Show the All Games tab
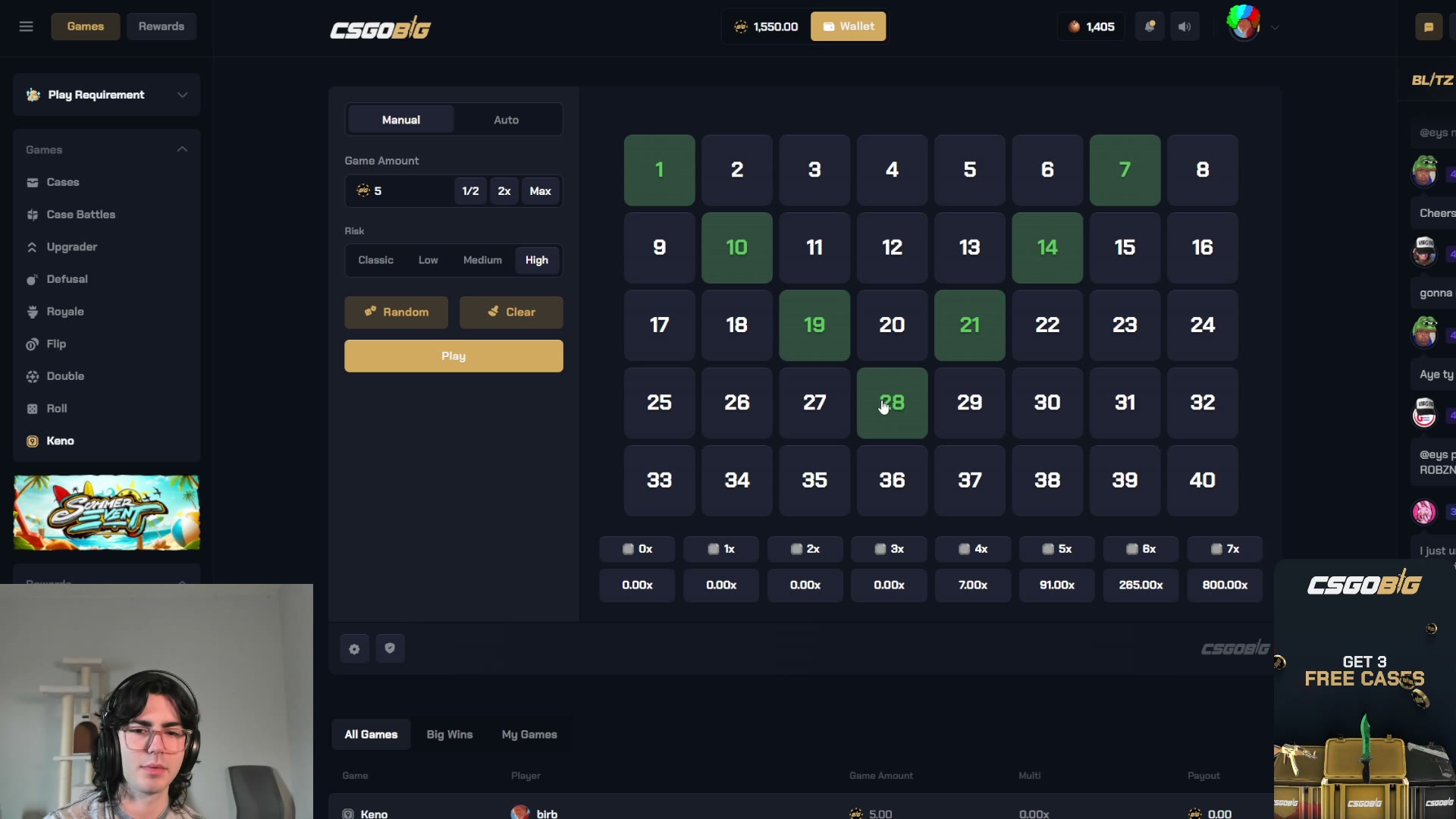The image size is (1456, 819). pyautogui.click(x=371, y=735)
